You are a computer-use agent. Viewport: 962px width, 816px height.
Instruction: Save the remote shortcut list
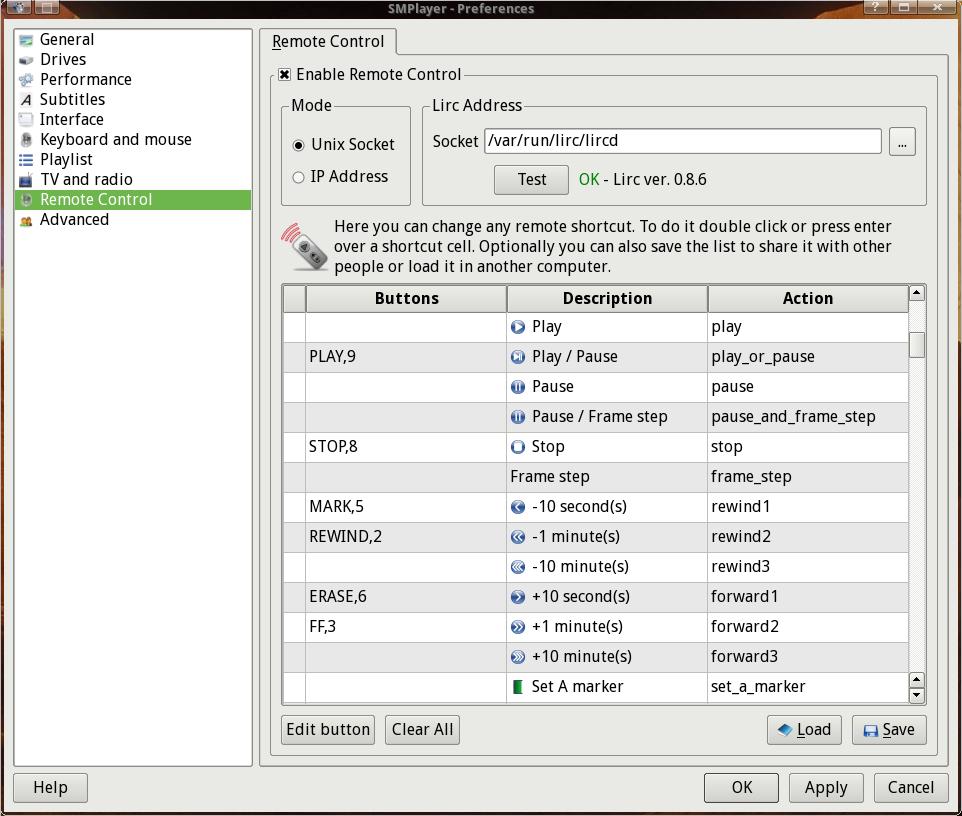coord(889,729)
